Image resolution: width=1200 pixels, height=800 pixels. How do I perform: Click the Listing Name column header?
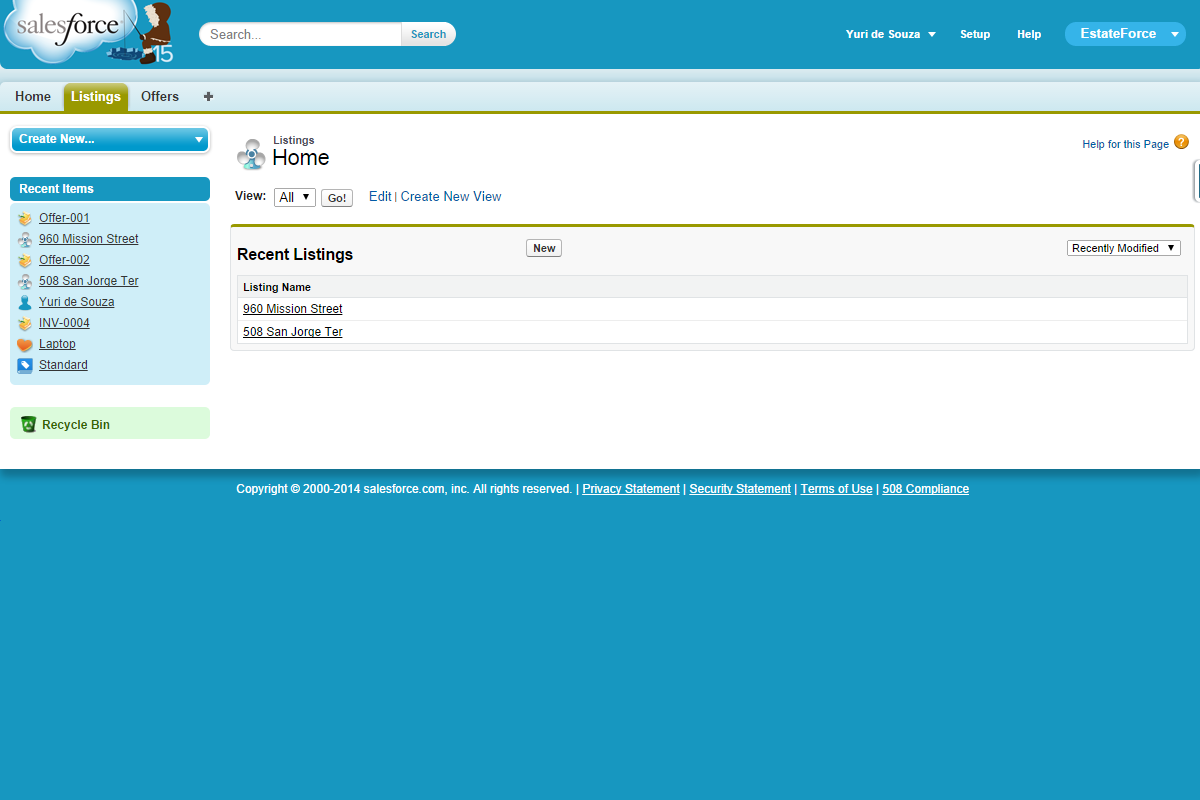(277, 287)
